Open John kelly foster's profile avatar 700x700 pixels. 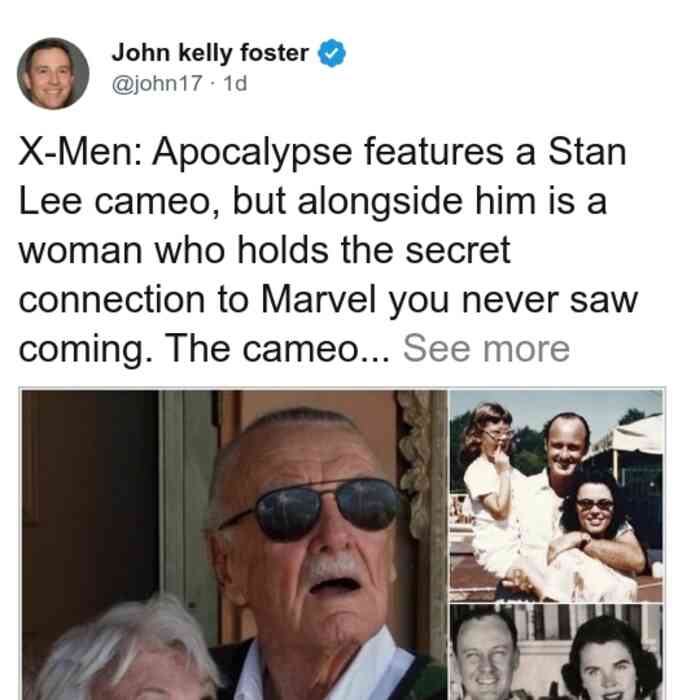click(x=53, y=74)
